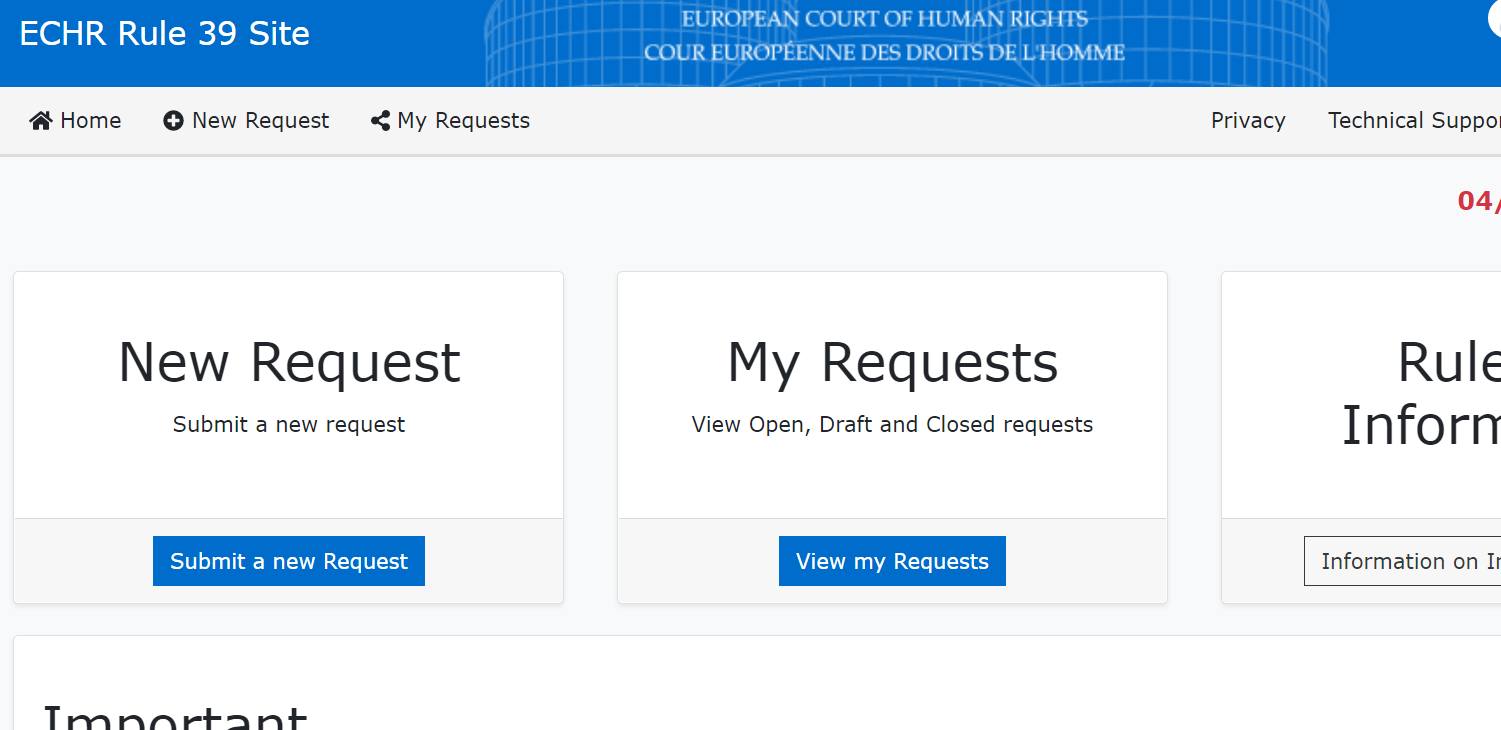Click the Rule Information card heading
The width and height of the screenshot is (1501, 730).
click(x=1420, y=393)
